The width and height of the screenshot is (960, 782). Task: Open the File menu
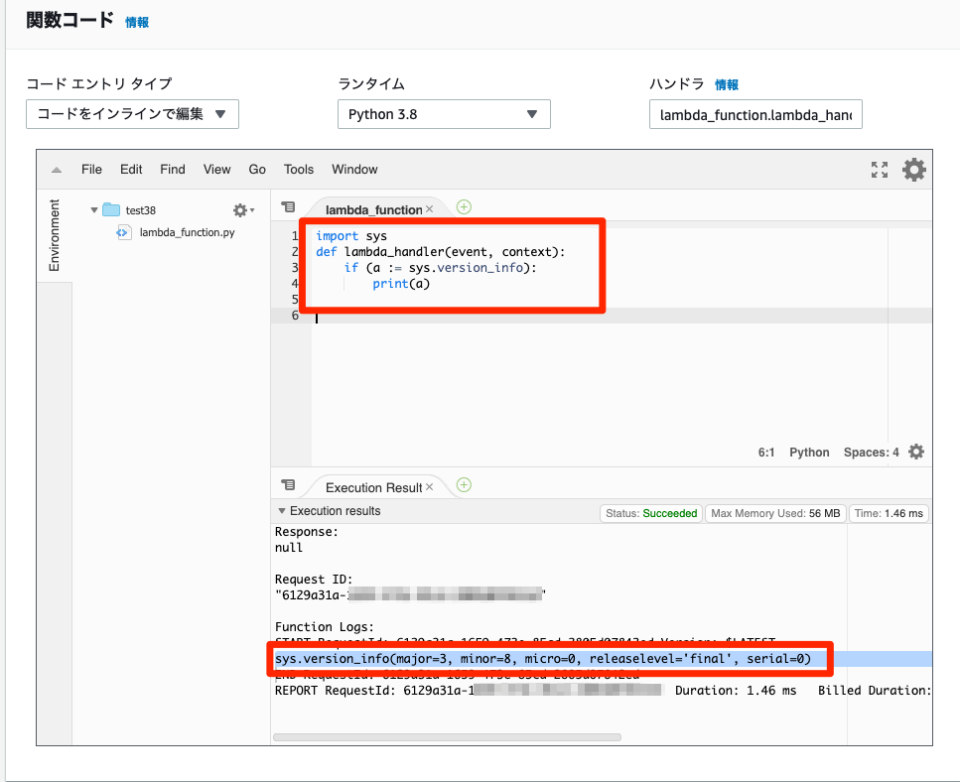(92, 170)
